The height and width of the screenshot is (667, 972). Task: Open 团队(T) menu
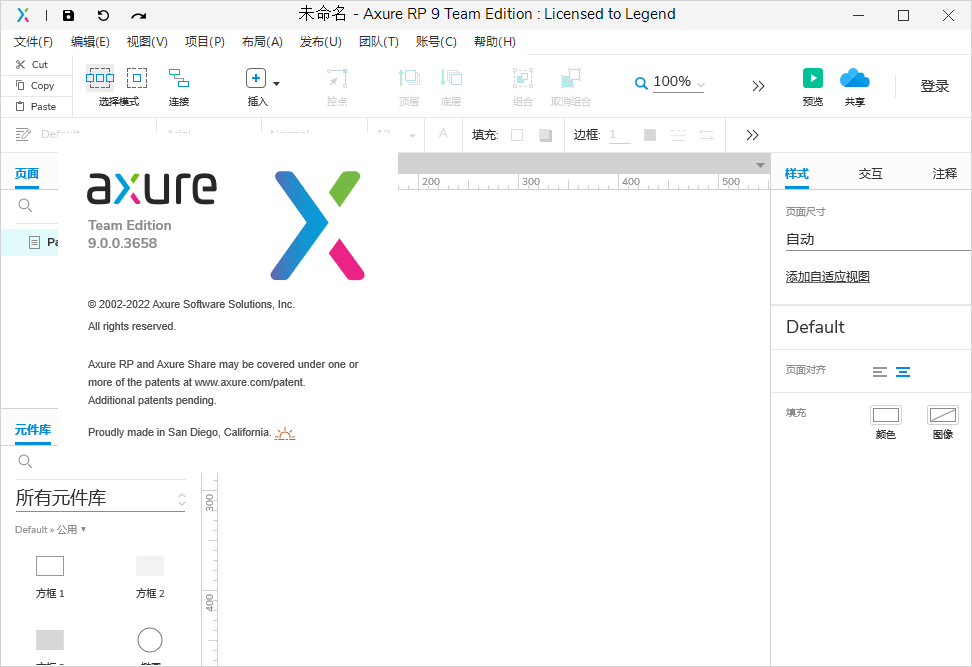tap(379, 42)
